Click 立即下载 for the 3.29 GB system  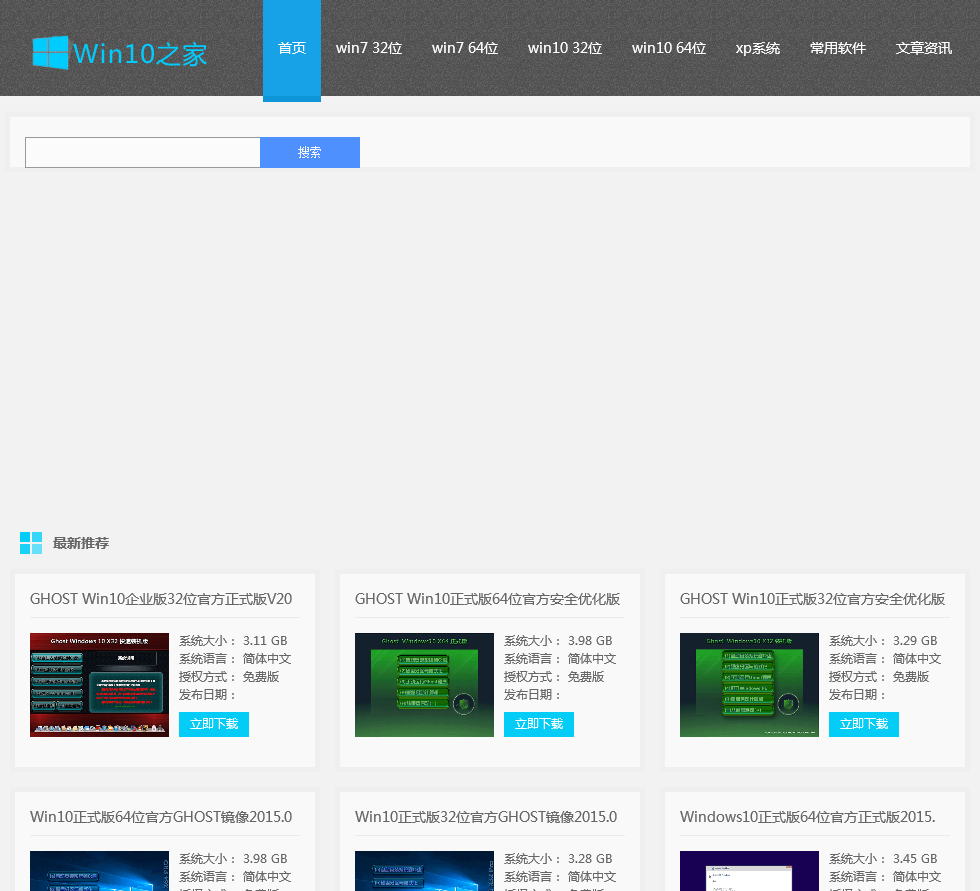864,724
